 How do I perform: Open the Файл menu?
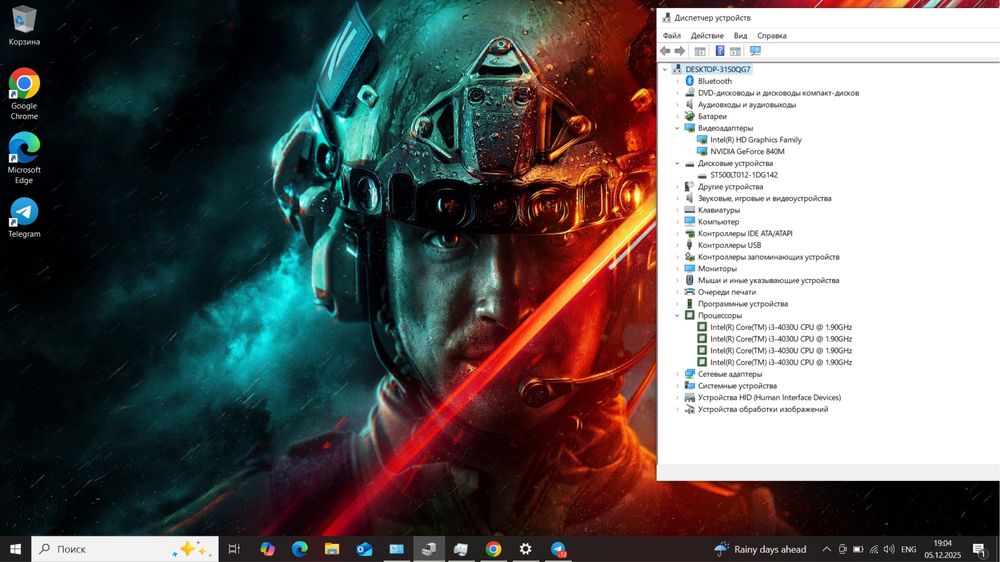[x=672, y=36]
